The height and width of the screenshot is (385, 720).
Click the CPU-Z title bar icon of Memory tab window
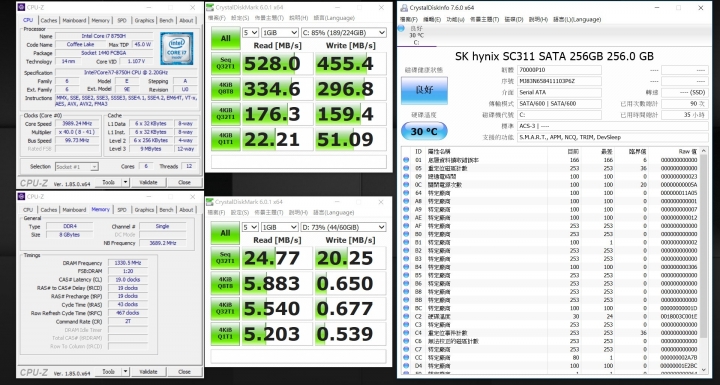click(x=21, y=197)
